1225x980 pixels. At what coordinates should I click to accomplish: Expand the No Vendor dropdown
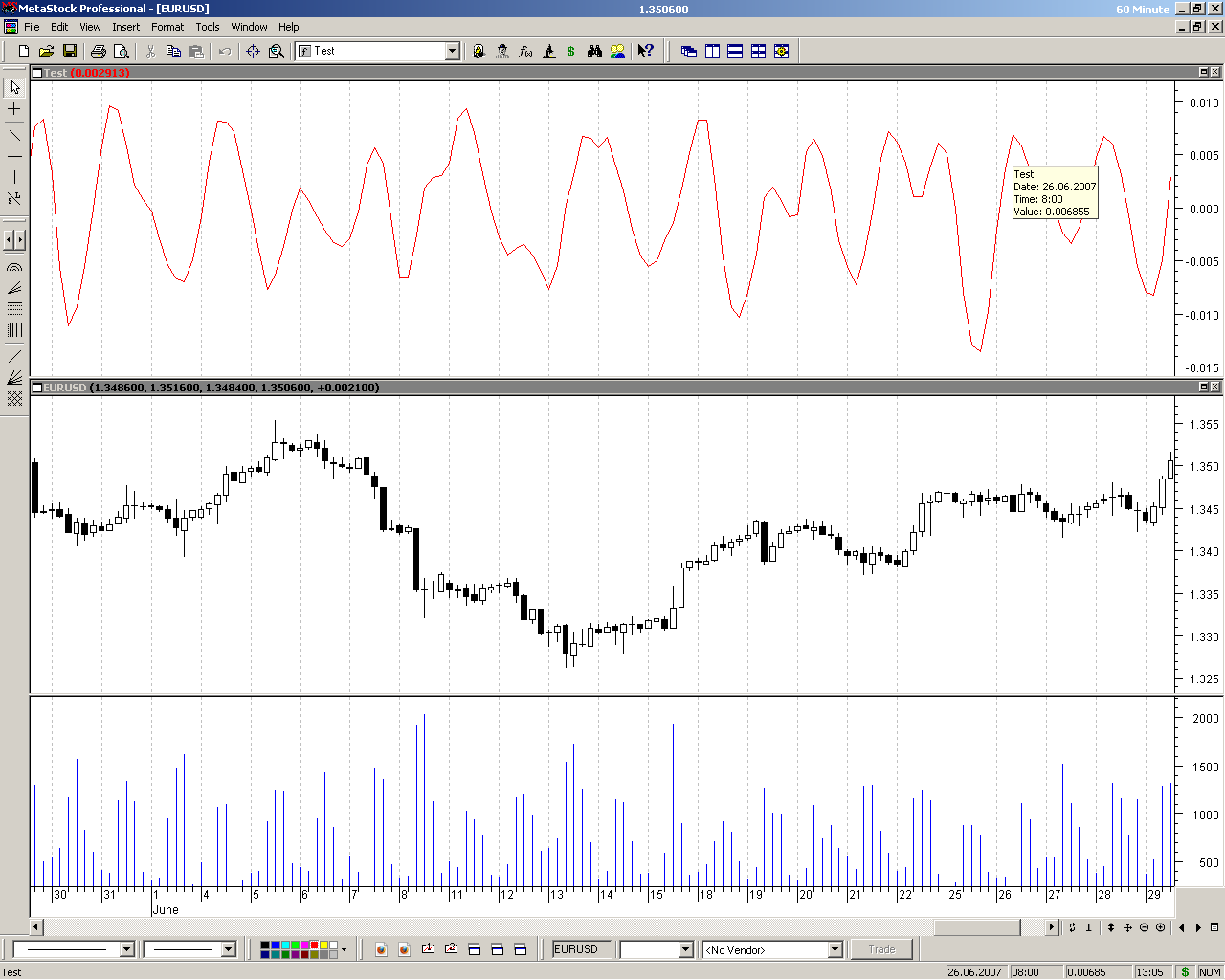coord(835,949)
